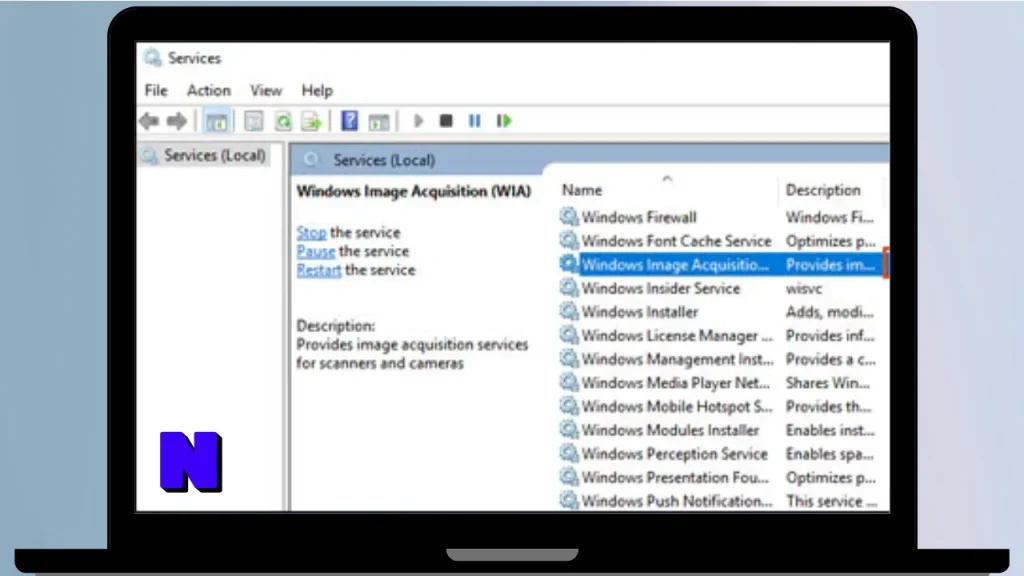Toggle Show/Hide Action Pane icon
Viewport: 1024px width, 576px height.
pyautogui.click(x=378, y=121)
